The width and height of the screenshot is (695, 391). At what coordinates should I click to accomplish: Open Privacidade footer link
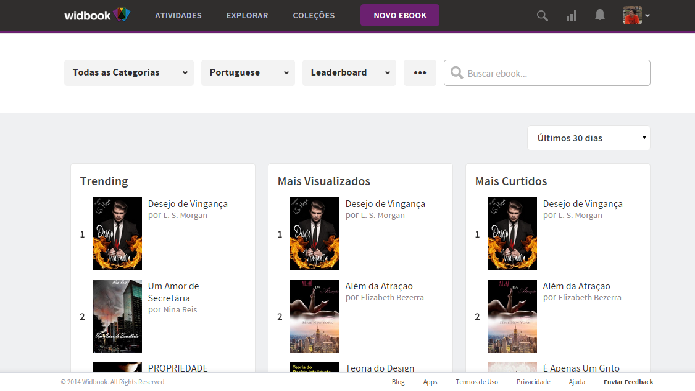click(x=534, y=382)
